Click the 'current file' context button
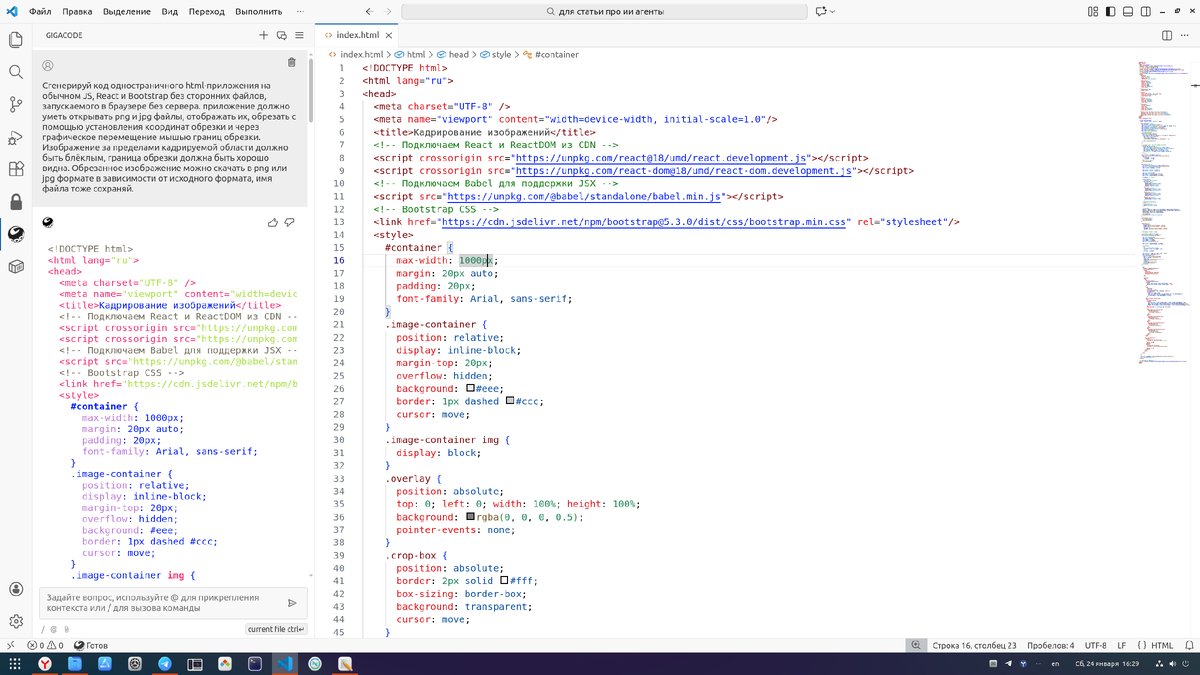The height and width of the screenshot is (675, 1200). click(x=275, y=629)
